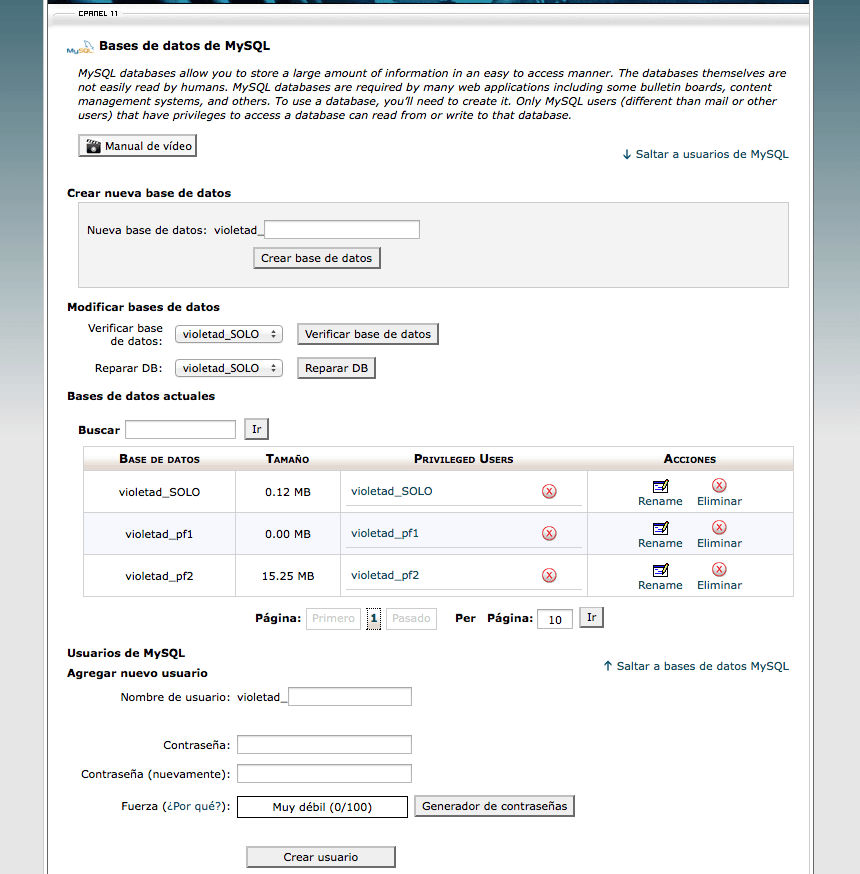Select the 15.25 MB size cell
This screenshot has height=874, width=860.
(288, 576)
